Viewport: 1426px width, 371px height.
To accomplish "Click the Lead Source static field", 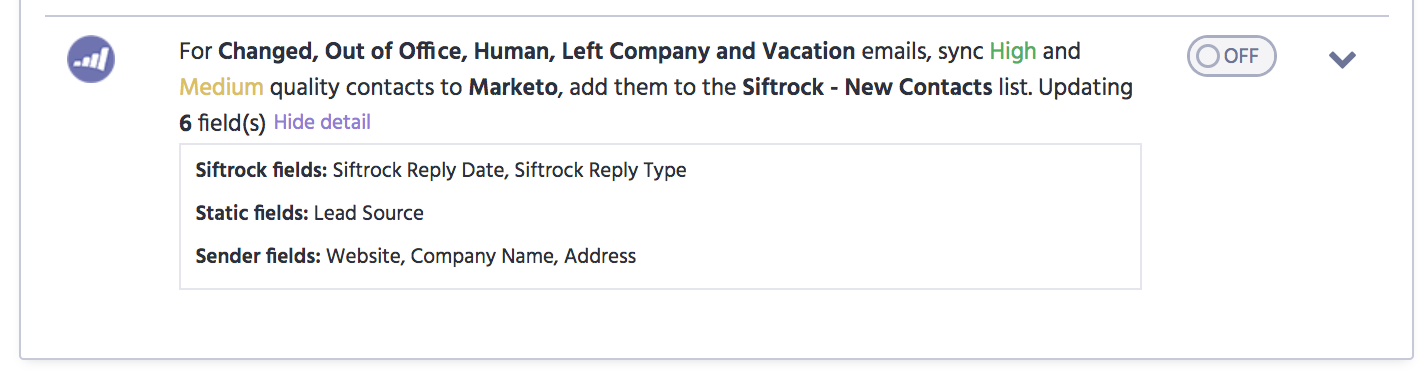I will (369, 213).
